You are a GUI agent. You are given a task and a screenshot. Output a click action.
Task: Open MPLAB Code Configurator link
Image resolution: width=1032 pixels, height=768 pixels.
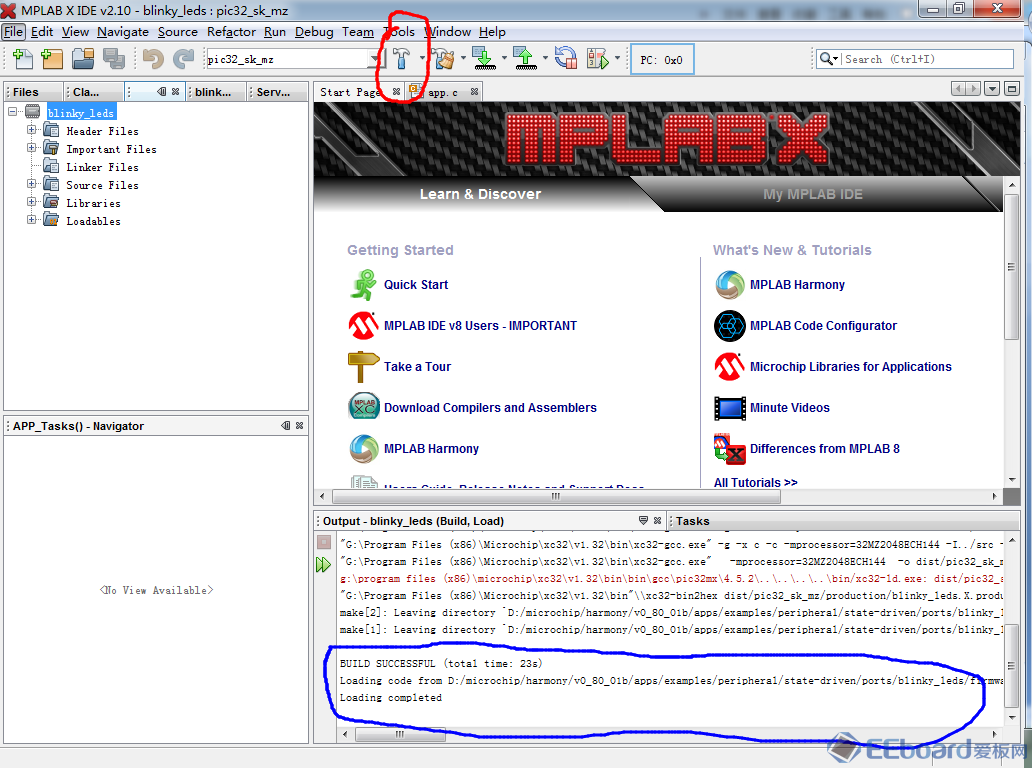click(x=823, y=326)
